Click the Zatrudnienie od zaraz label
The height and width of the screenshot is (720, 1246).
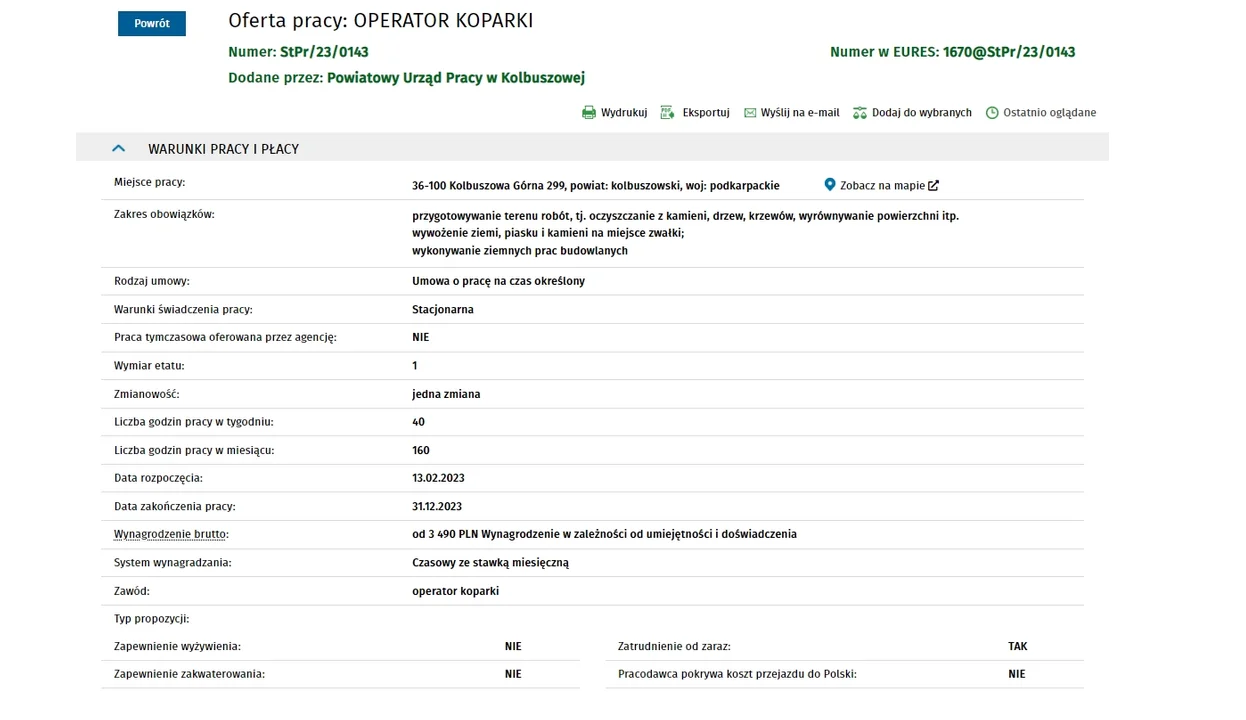[x=674, y=647]
